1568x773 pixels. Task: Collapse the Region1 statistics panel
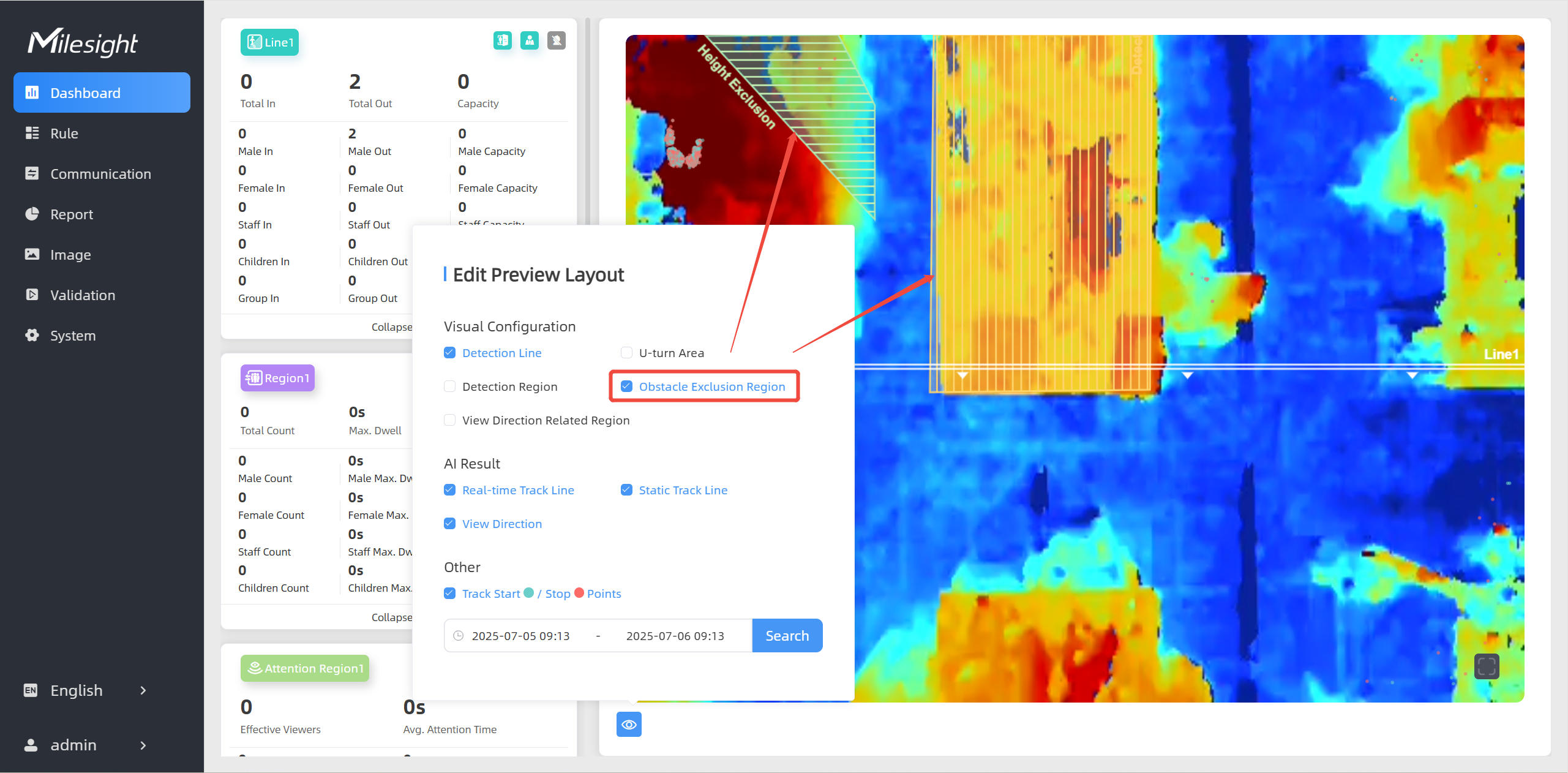click(391, 617)
